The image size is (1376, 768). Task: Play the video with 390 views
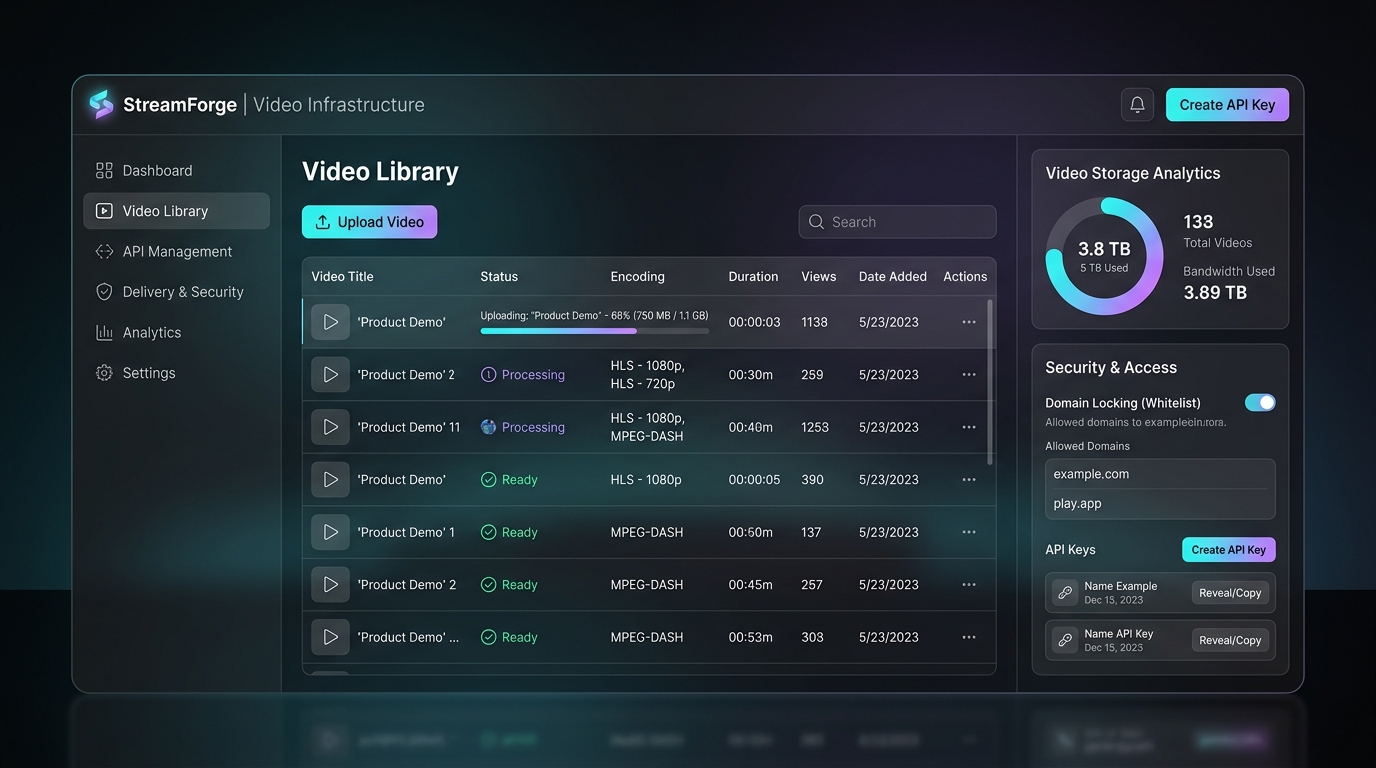(330, 480)
